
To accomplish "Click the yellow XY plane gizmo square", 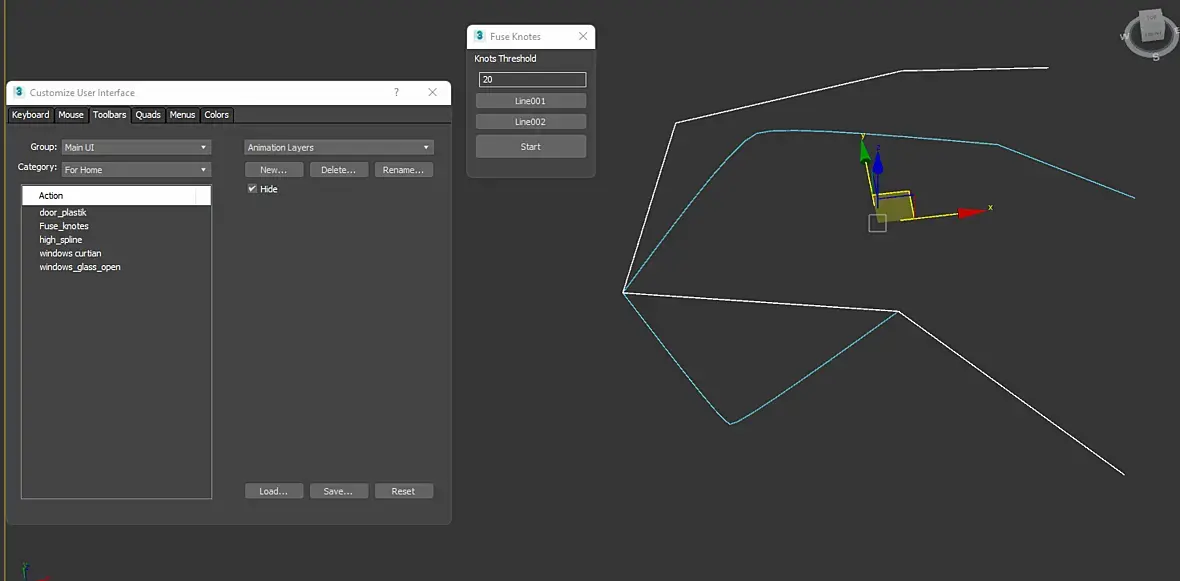I will point(894,207).
